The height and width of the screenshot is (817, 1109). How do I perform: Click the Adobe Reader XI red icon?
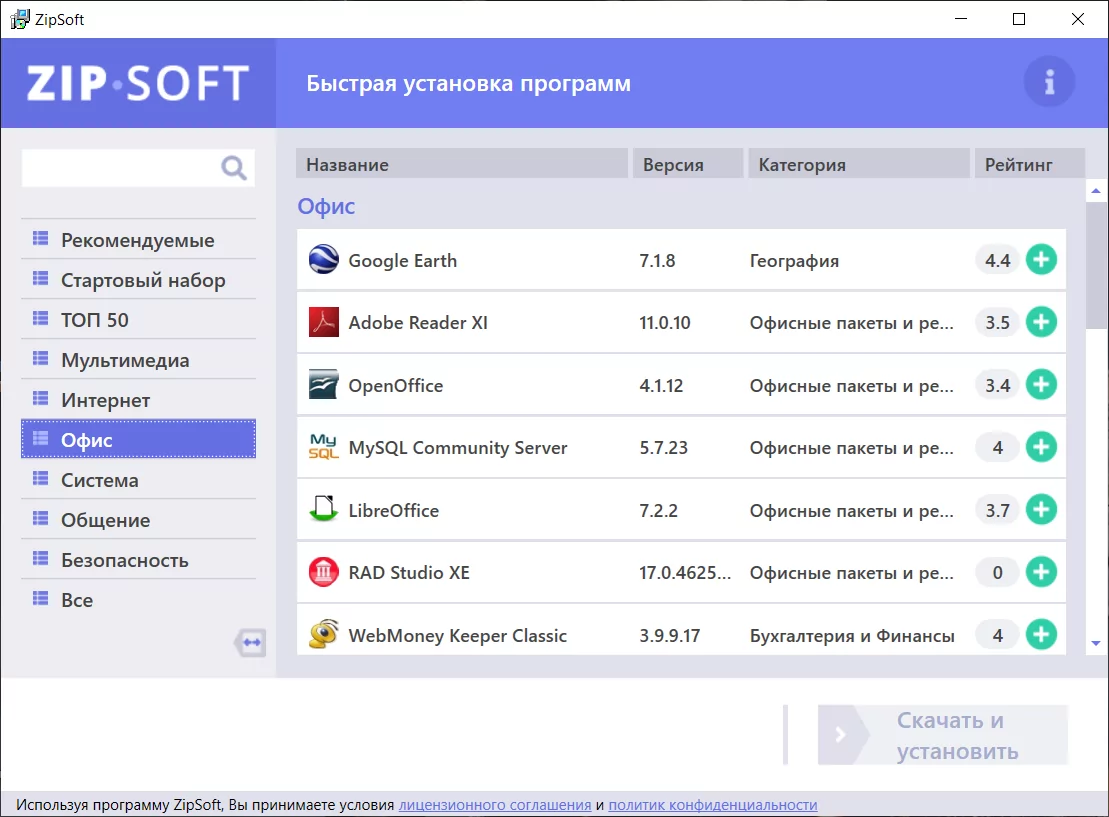pyautogui.click(x=324, y=322)
